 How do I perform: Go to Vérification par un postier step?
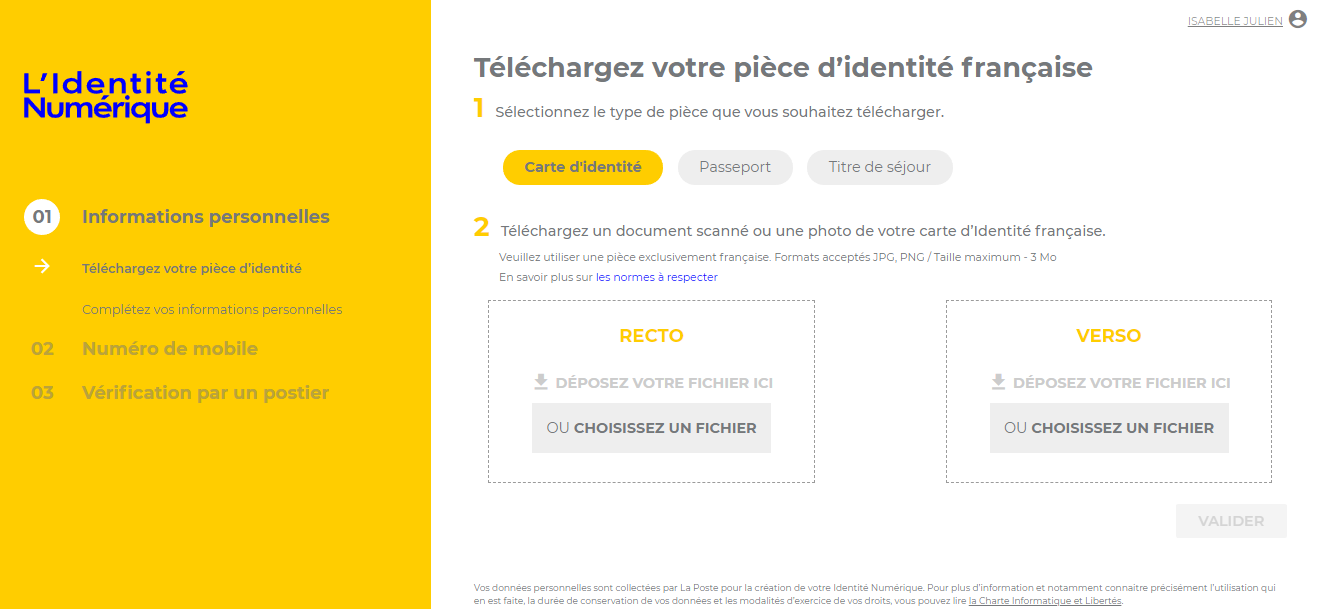point(205,393)
